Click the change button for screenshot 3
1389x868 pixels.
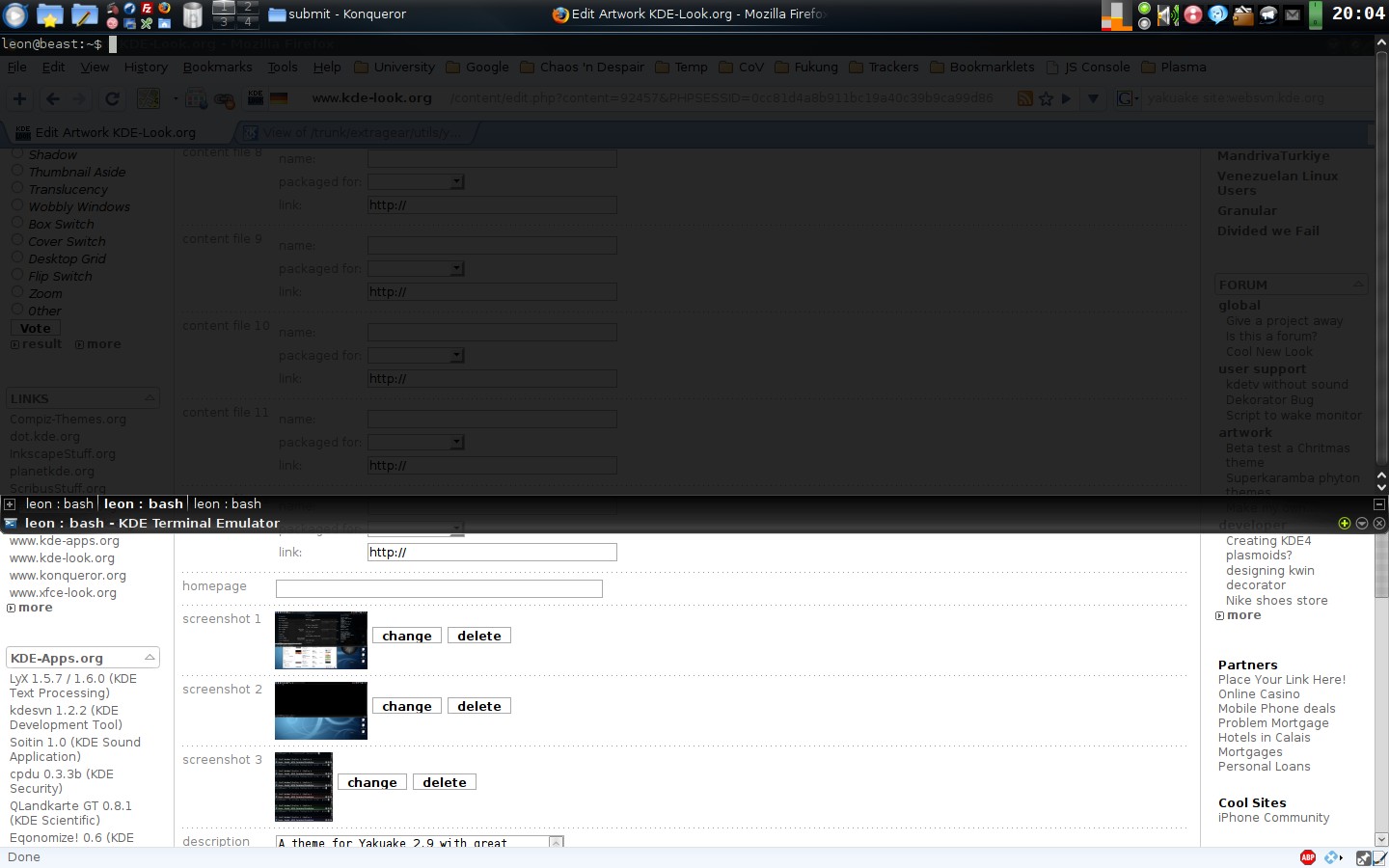click(372, 782)
